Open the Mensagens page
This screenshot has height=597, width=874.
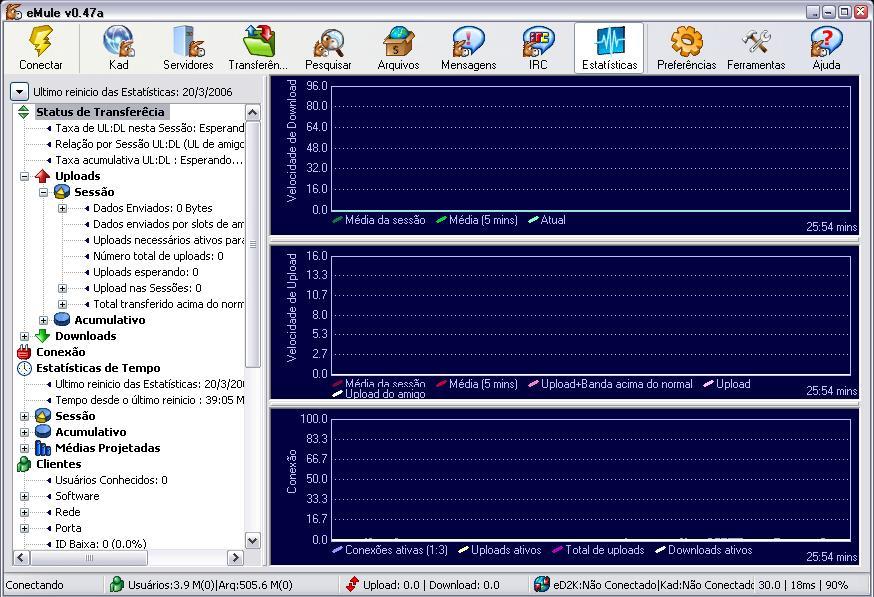pyautogui.click(x=468, y=48)
